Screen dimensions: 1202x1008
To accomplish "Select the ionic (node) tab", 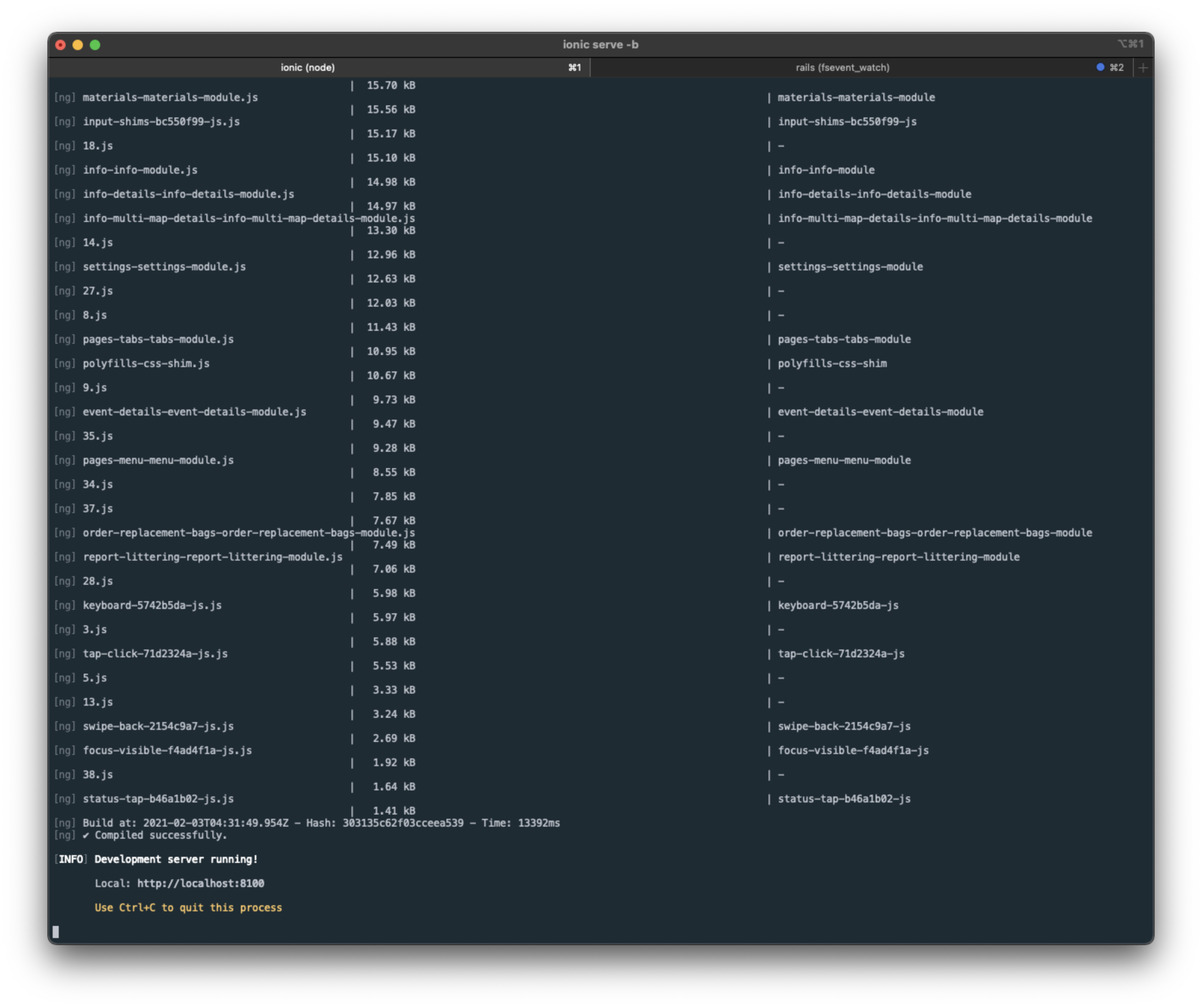I will [x=307, y=67].
